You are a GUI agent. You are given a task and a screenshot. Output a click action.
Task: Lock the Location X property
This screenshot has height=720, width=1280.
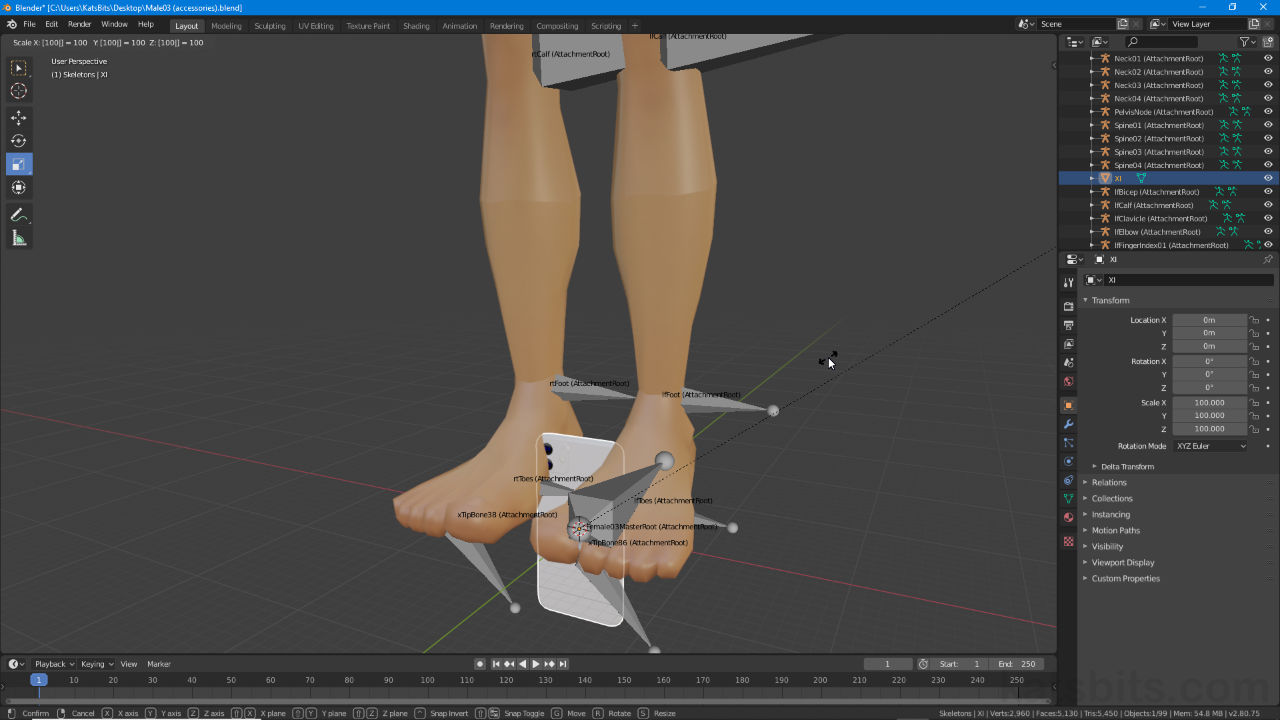click(1254, 320)
